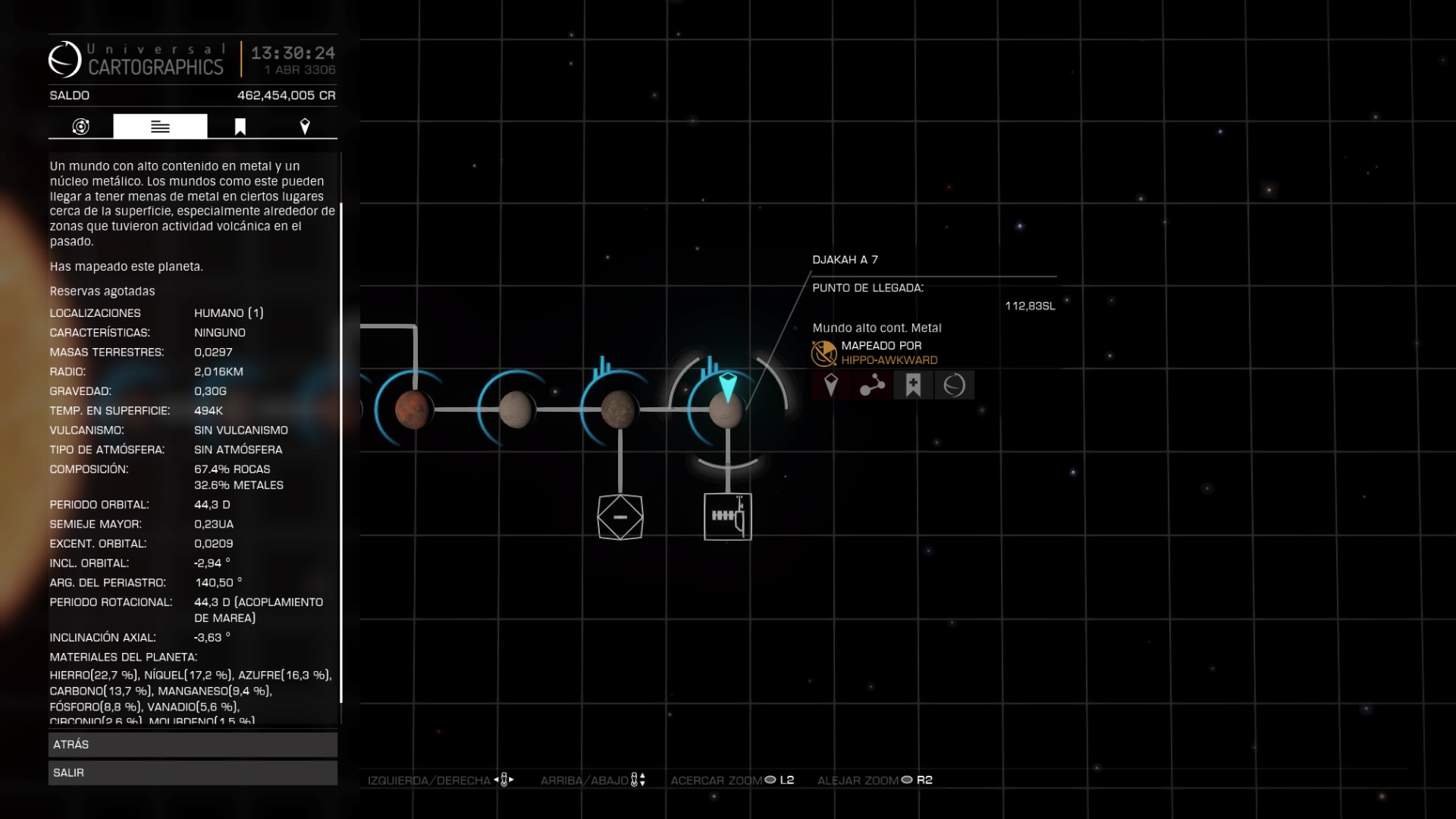Select the surface settlement diamond icon

[620, 517]
